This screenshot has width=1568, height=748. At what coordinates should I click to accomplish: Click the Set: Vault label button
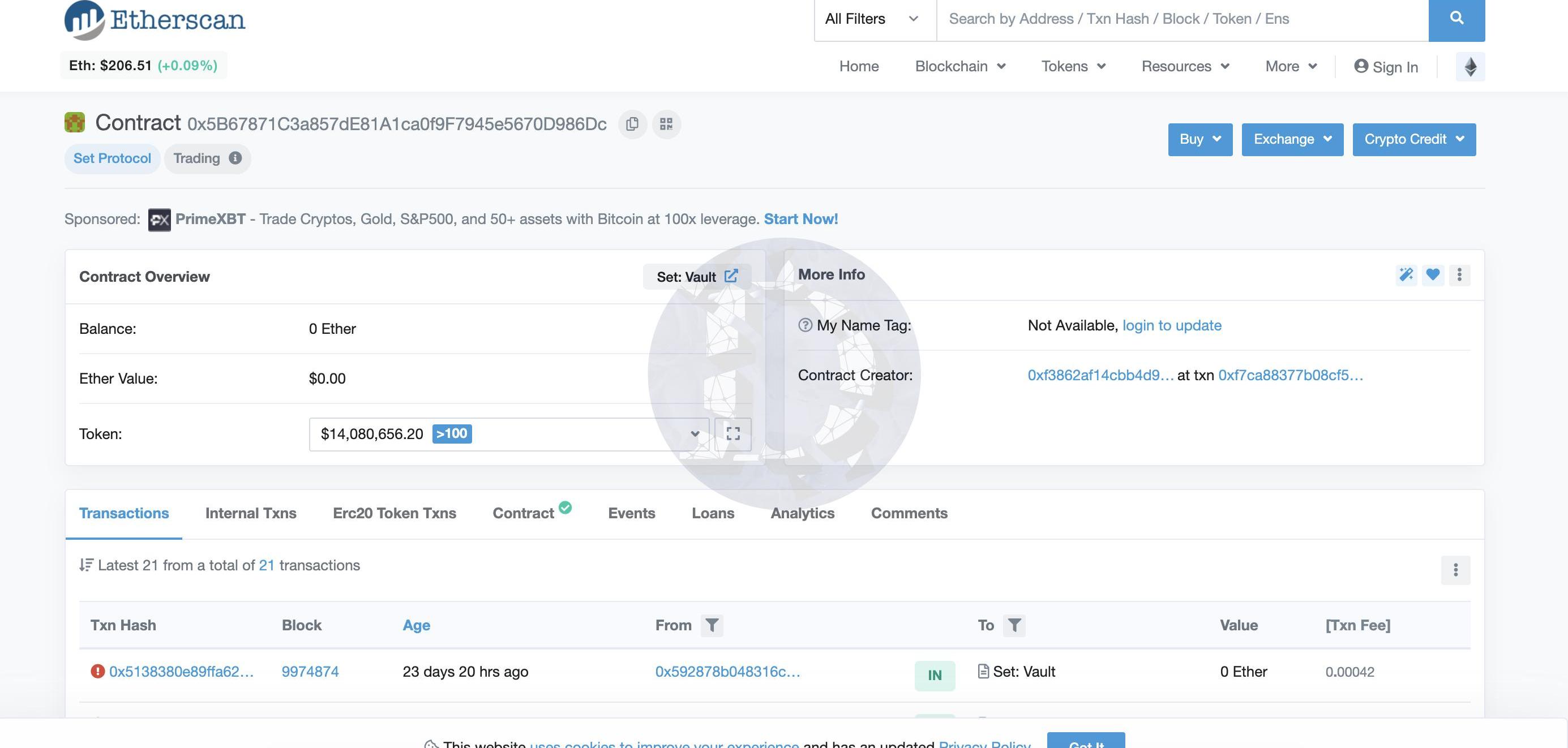tap(697, 276)
